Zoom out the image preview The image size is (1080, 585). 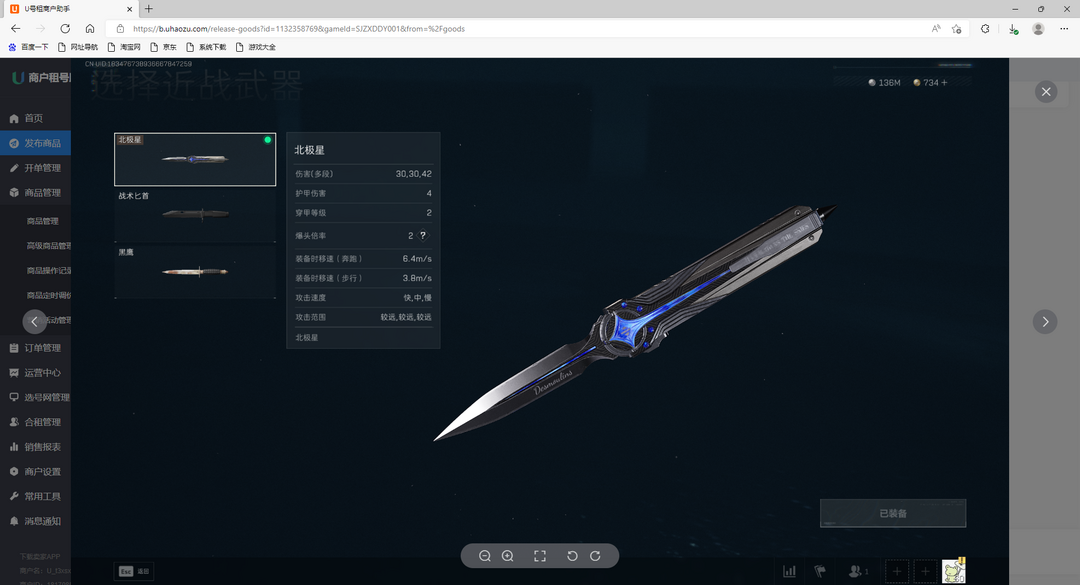coord(485,556)
